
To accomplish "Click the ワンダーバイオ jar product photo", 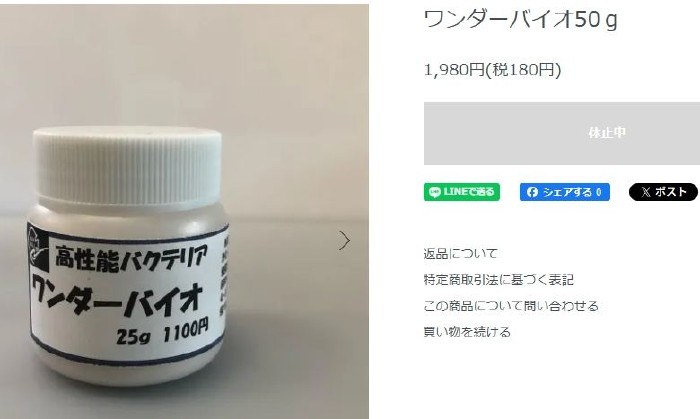I will tap(184, 212).
